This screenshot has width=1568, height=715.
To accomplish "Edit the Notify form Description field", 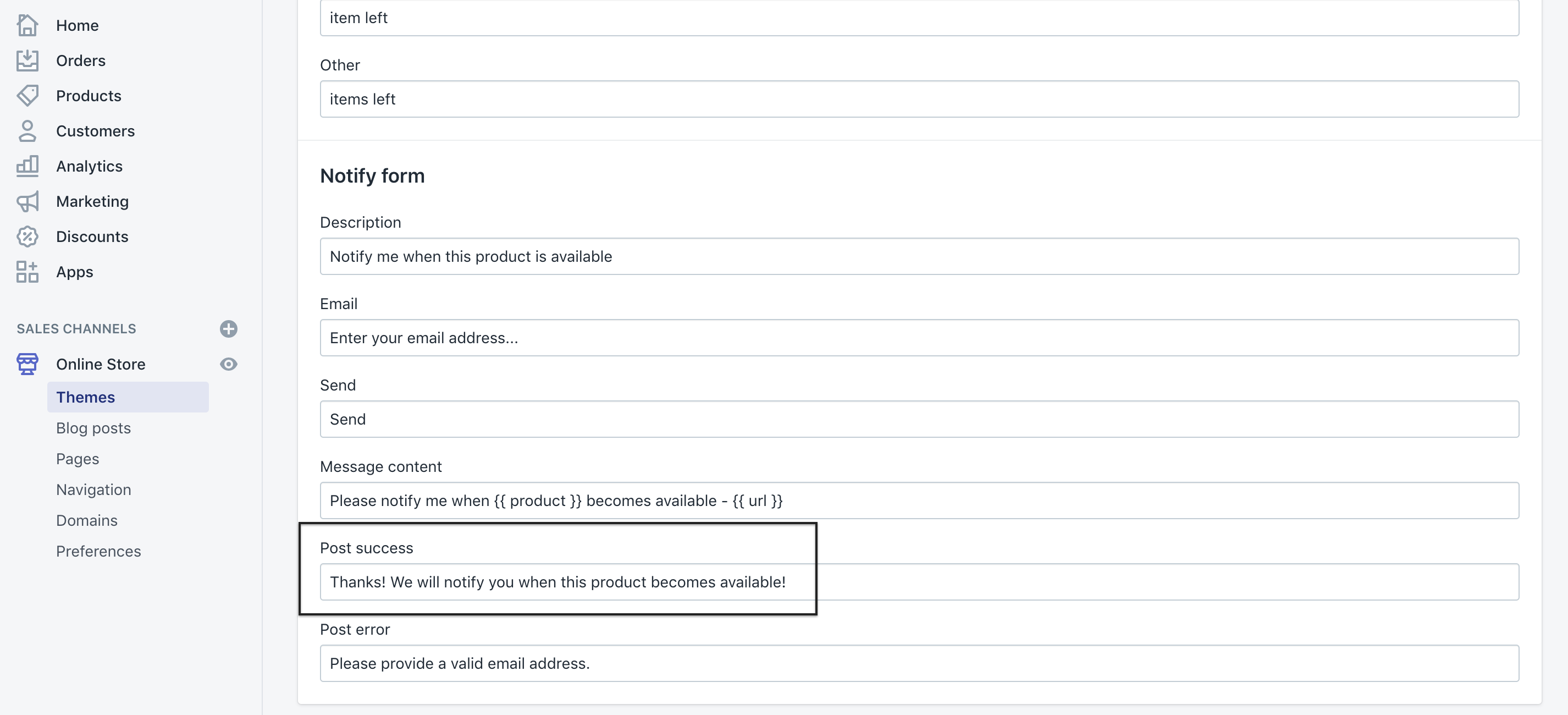I will pyautogui.click(x=919, y=256).
